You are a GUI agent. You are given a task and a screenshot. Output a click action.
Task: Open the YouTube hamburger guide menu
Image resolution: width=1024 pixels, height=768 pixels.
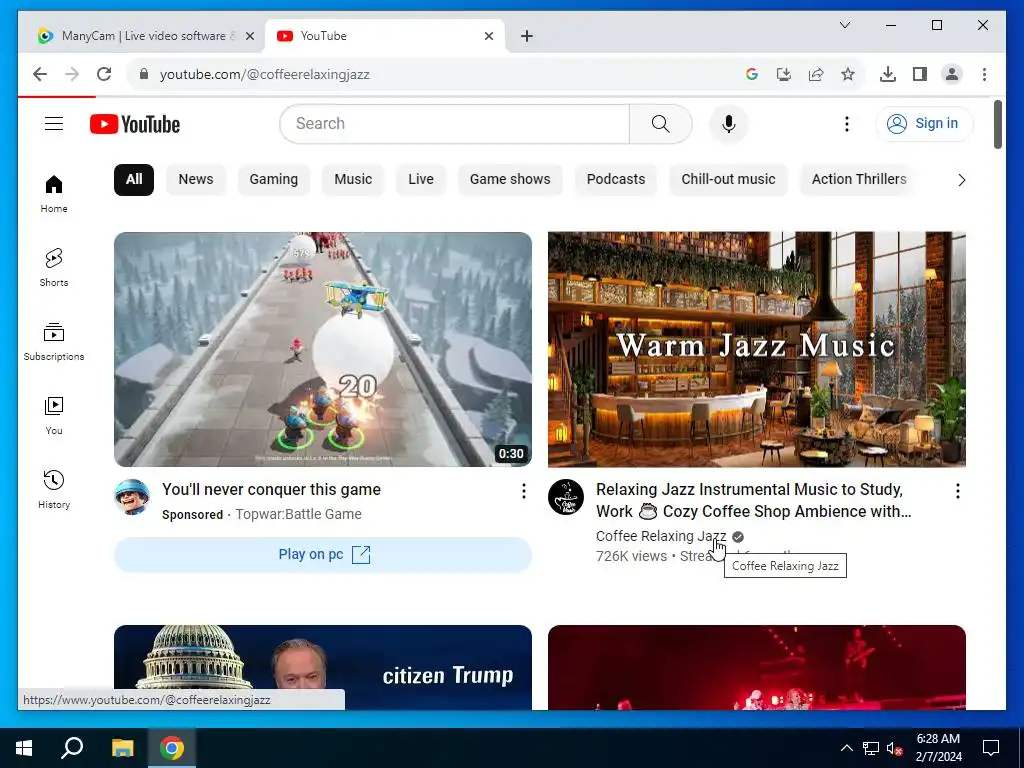[54, 123]
